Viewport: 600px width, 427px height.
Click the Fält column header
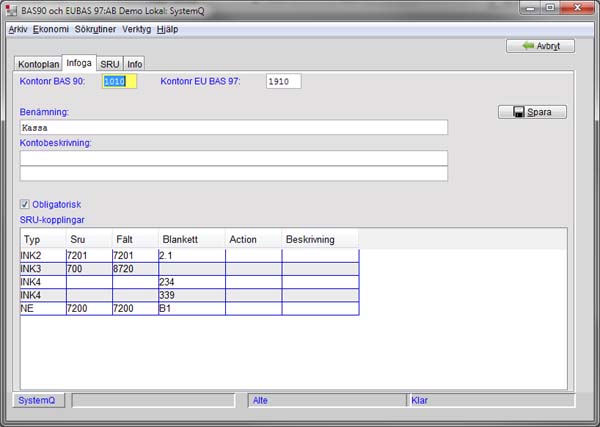click(x=135, y=240)
